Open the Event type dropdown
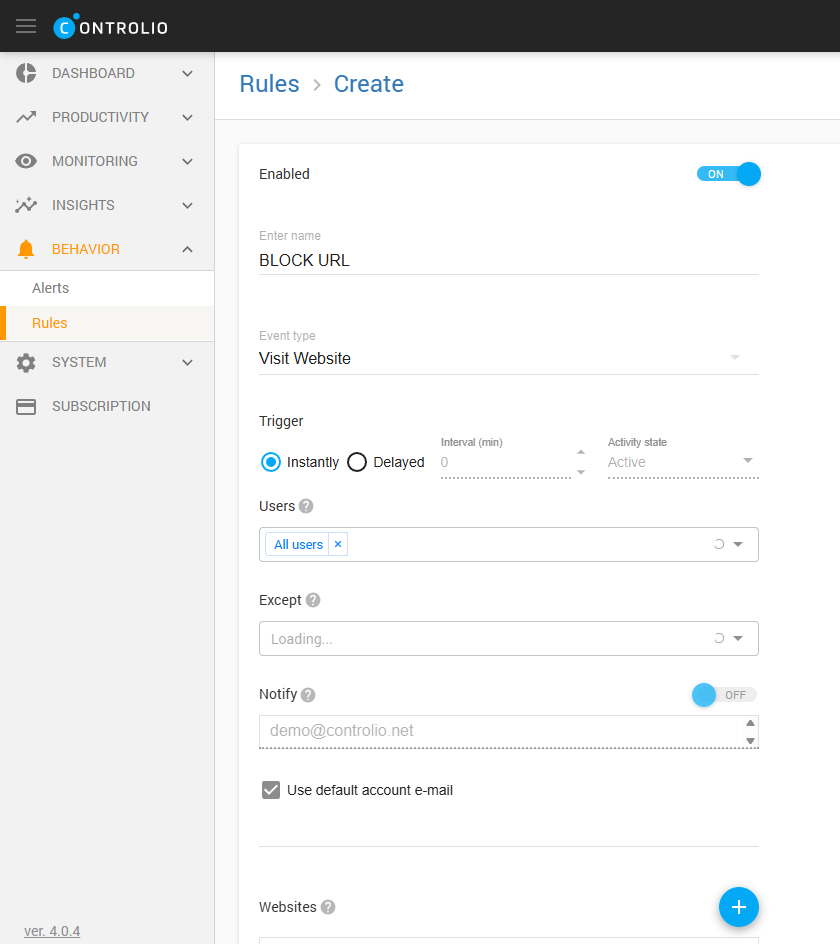Image resolution: width=840 pixels, height=944 pixels. point(508,358)
